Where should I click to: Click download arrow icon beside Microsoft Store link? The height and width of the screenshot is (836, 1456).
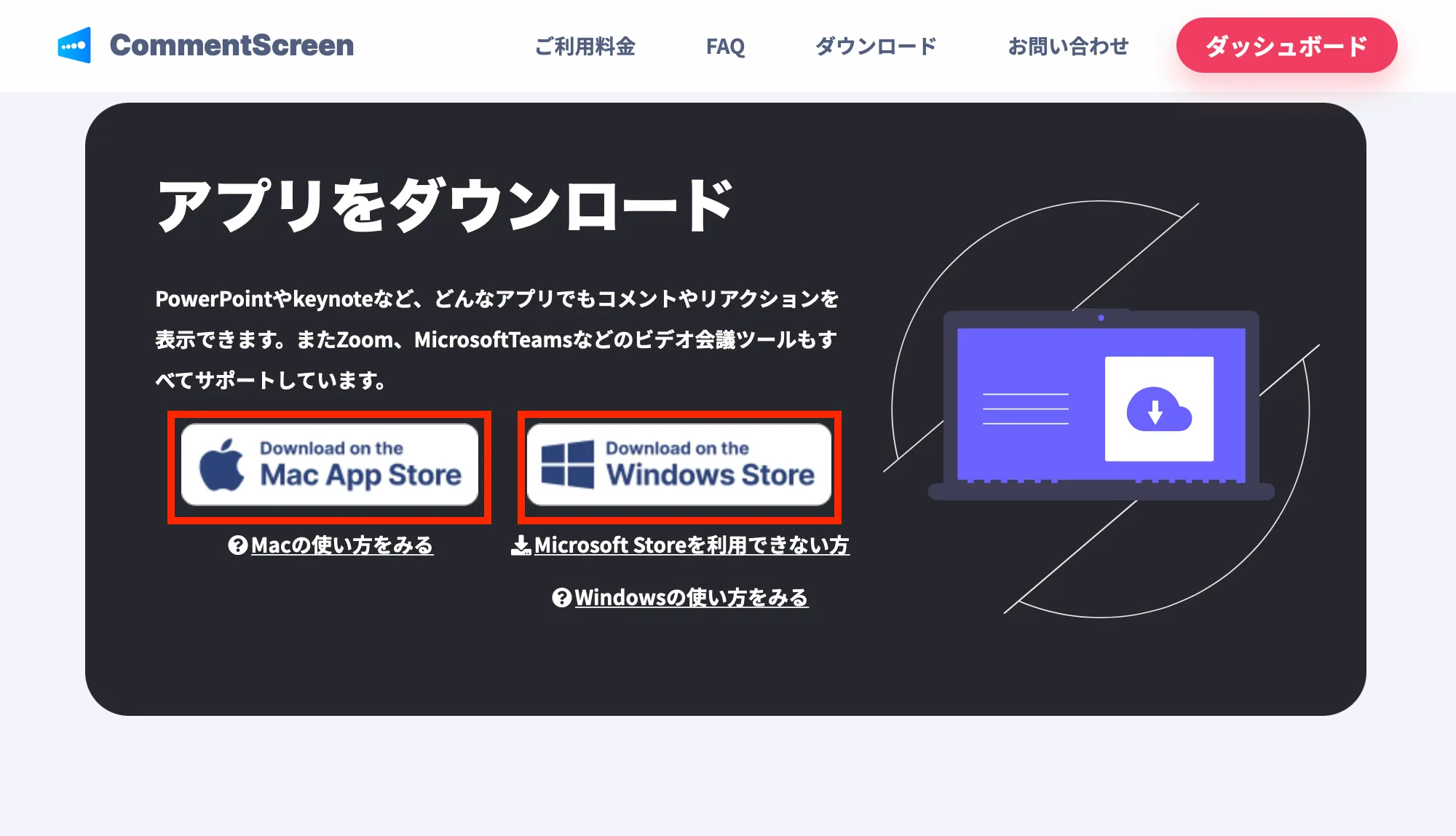521,545
